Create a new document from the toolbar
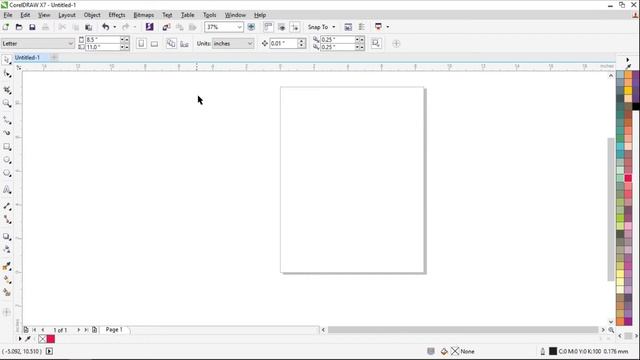The width and height of the screenshot is (640, 360). (x=6, y=27)
